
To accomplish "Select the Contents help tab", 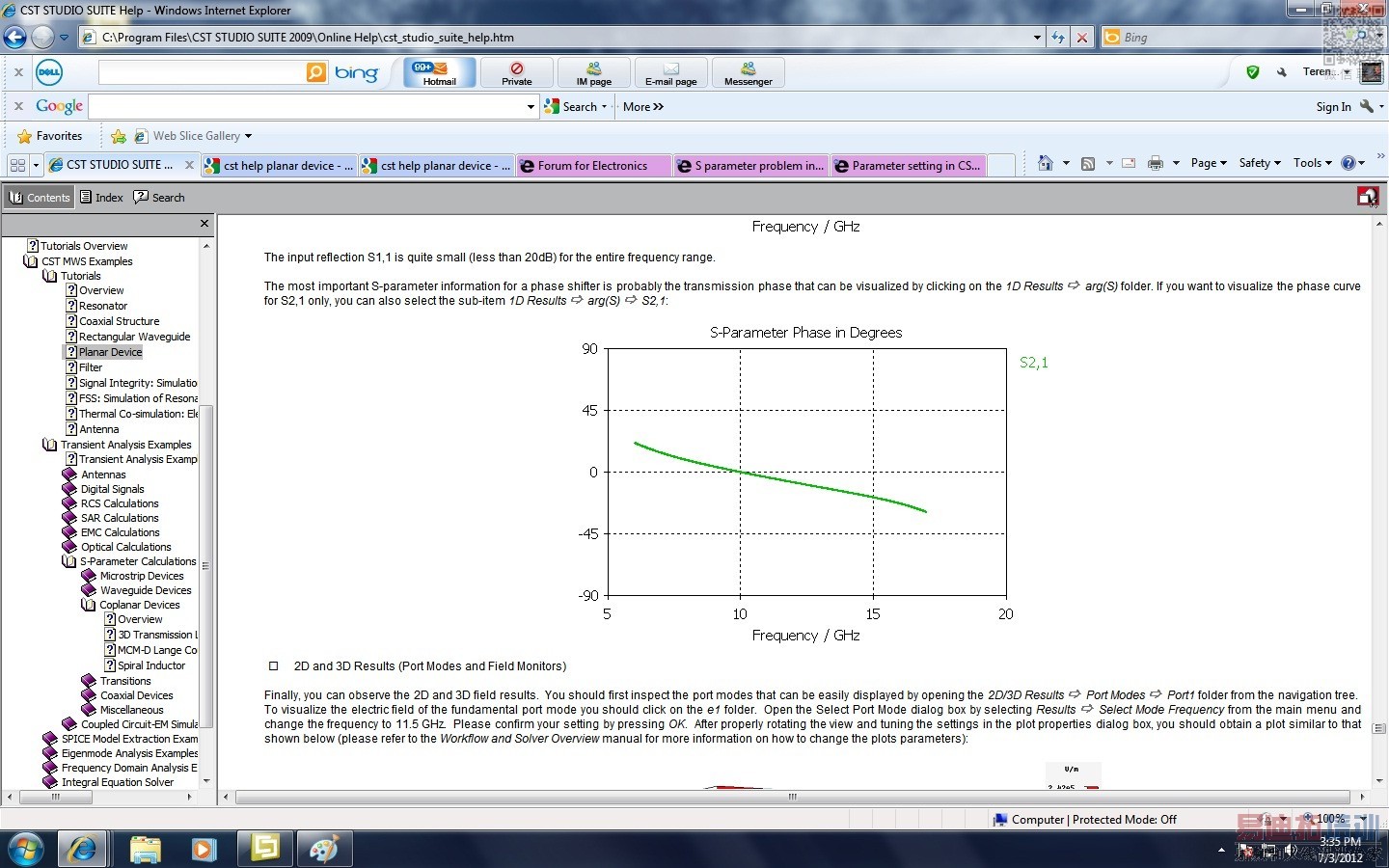I will tap(40, 198).
